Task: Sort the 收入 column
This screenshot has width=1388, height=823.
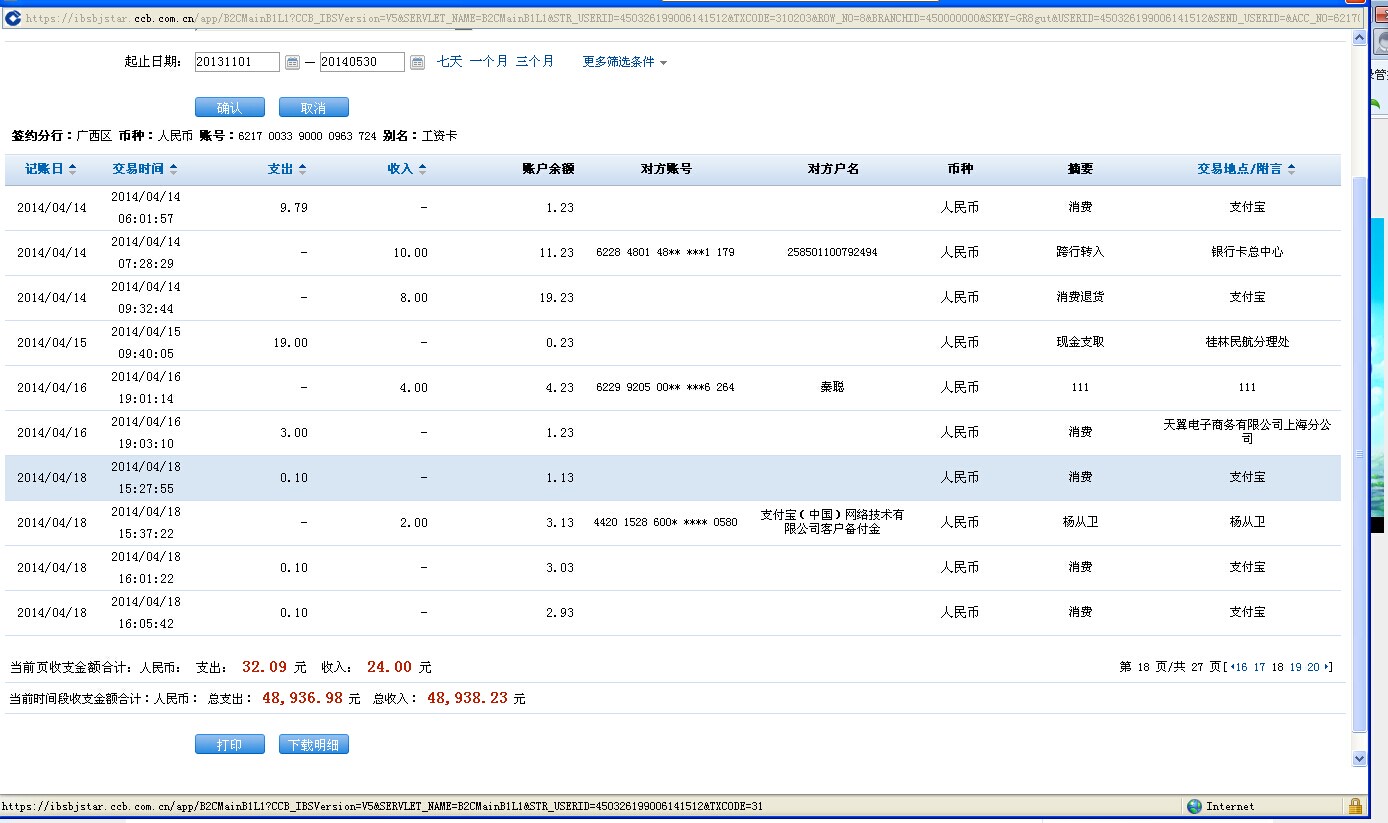Action: [406, 169]
